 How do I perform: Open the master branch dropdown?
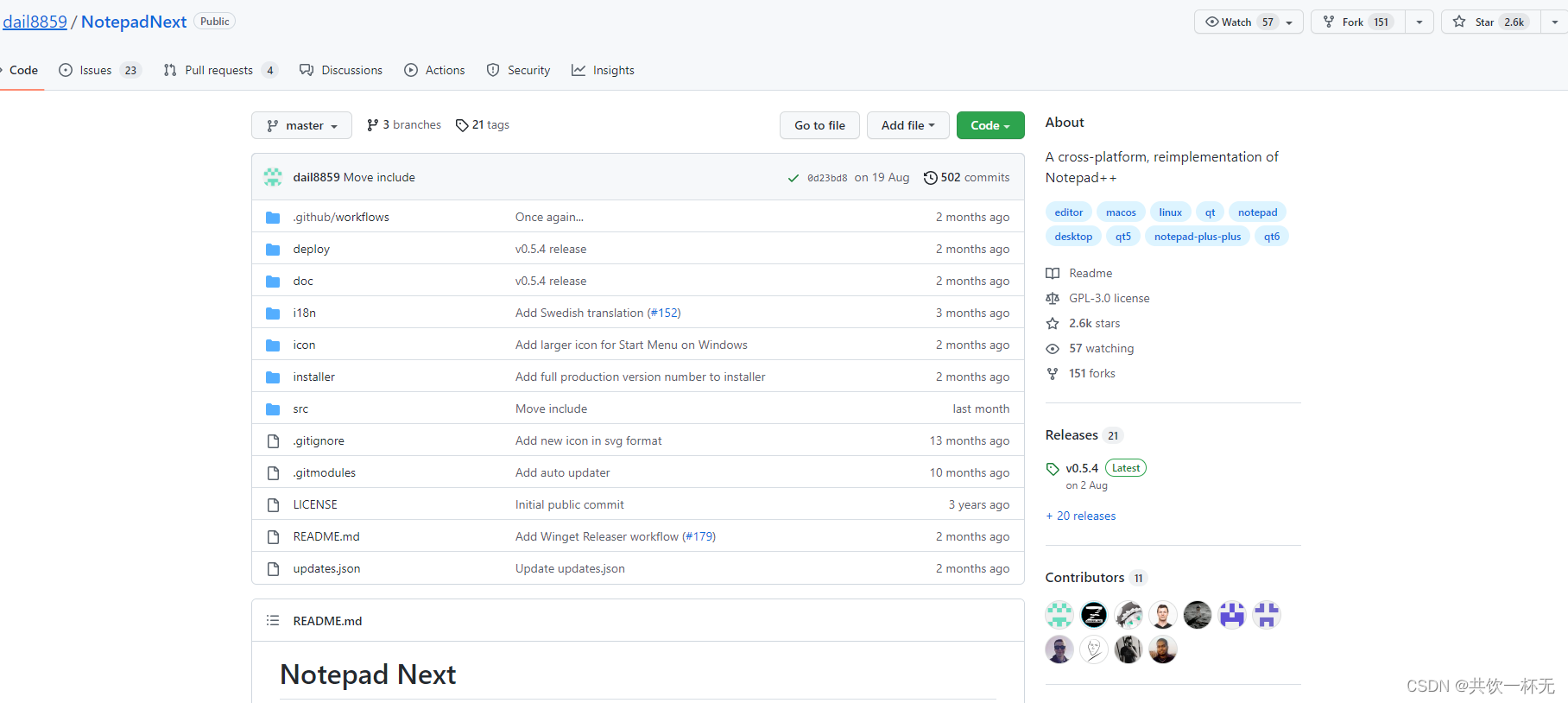coord(301,125)
